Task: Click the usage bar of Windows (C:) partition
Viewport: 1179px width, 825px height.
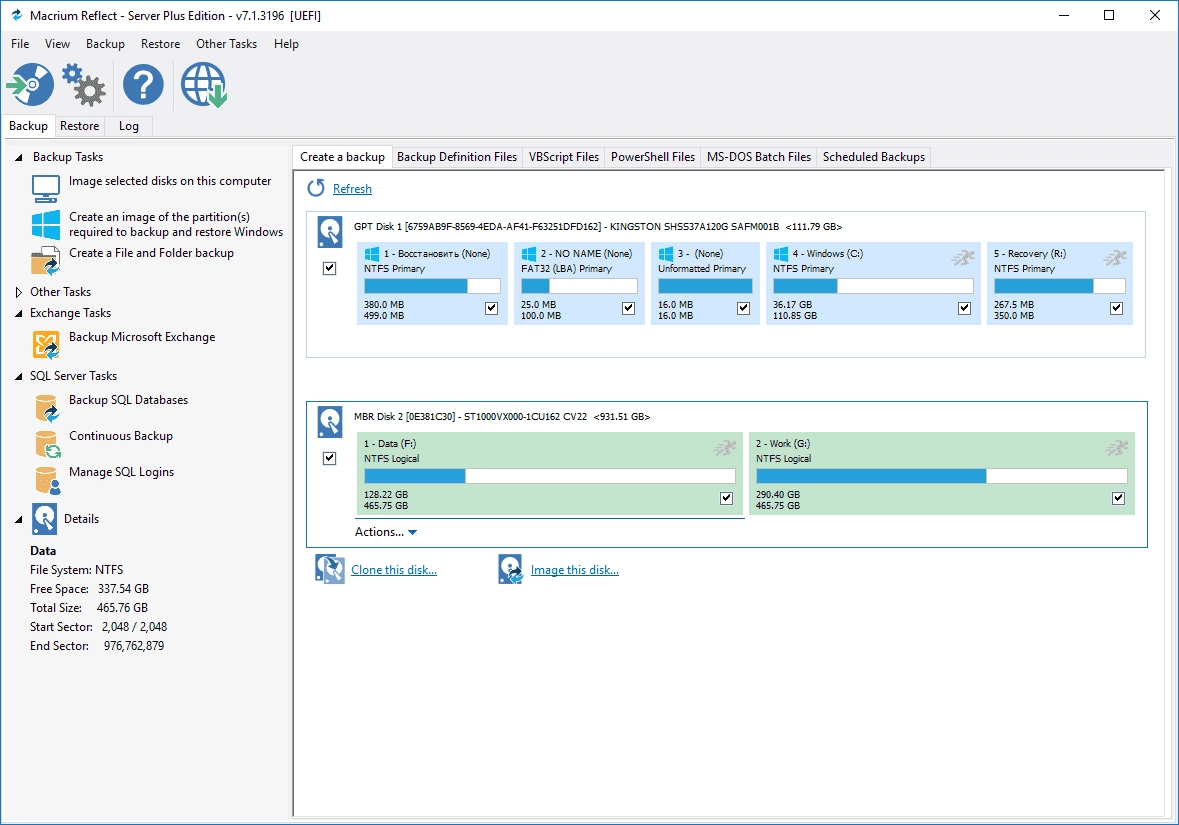Action: 873,286
